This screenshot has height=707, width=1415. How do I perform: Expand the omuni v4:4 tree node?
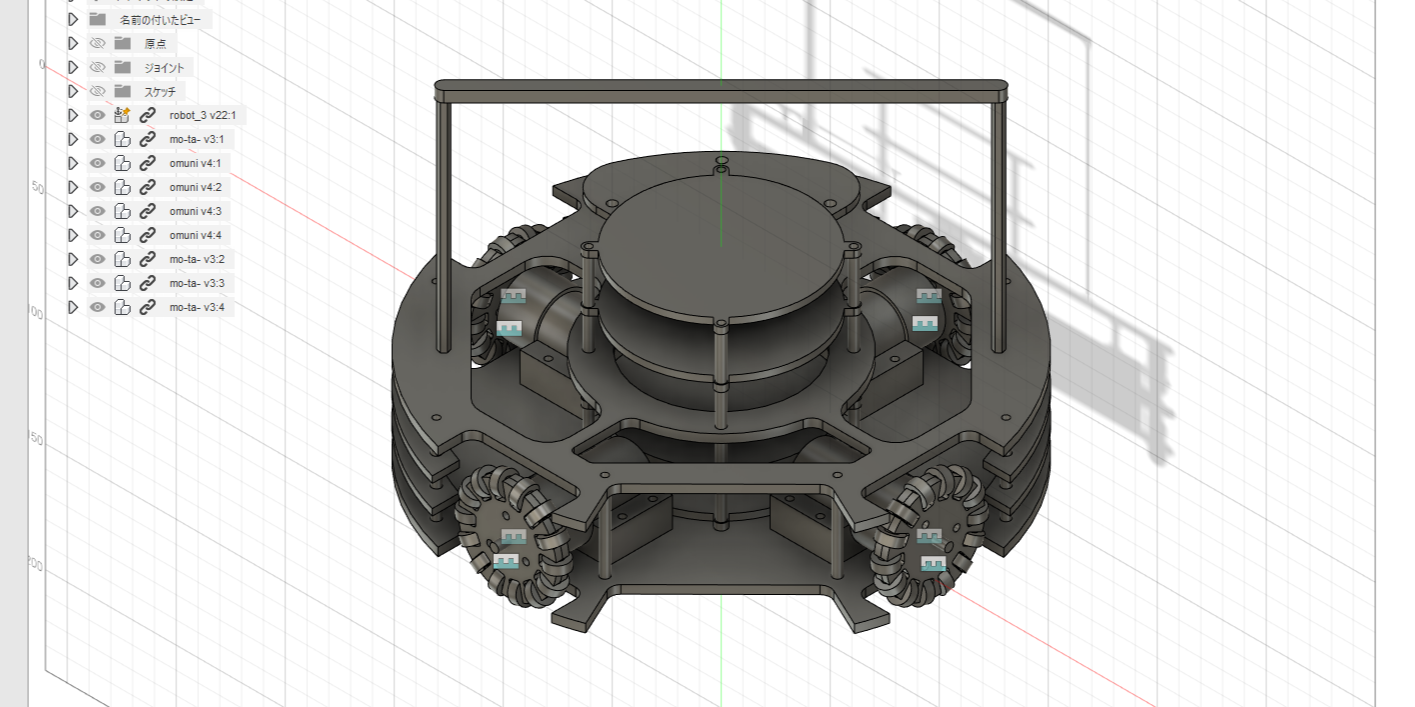[x=73, y=235]
